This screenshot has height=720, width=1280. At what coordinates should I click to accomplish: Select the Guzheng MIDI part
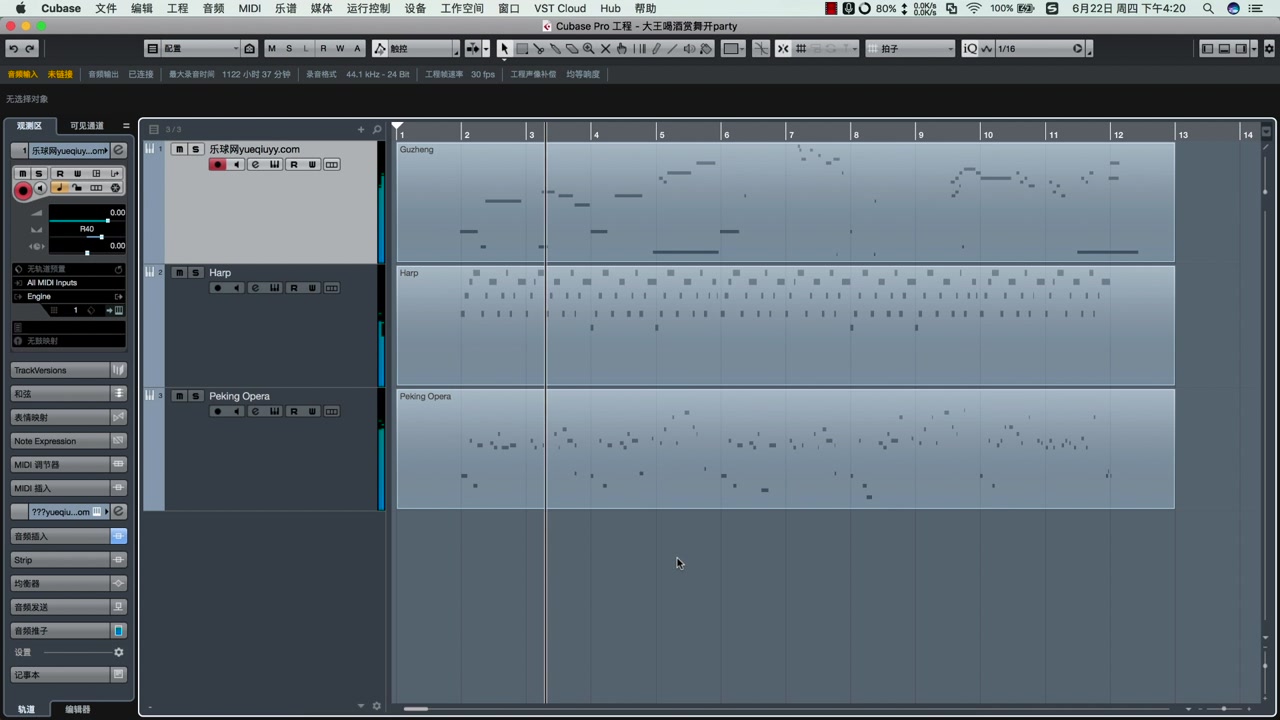coord(785,202)
